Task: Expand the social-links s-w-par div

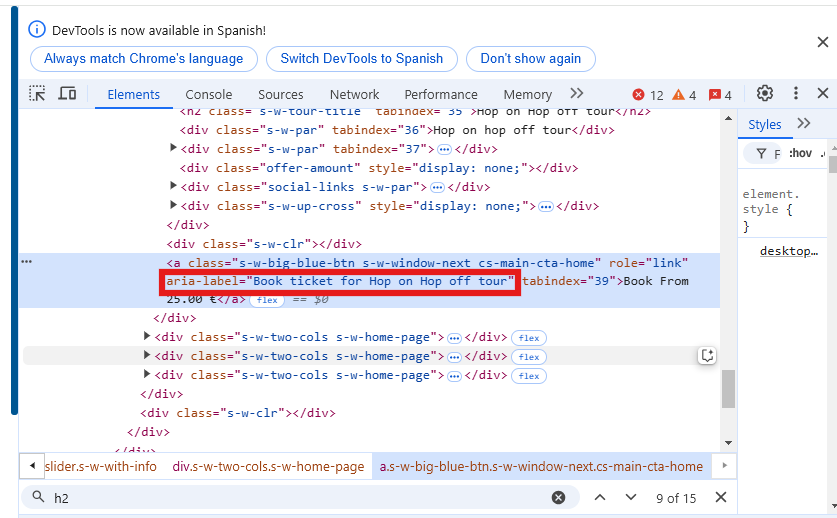Action: point(173,186)
